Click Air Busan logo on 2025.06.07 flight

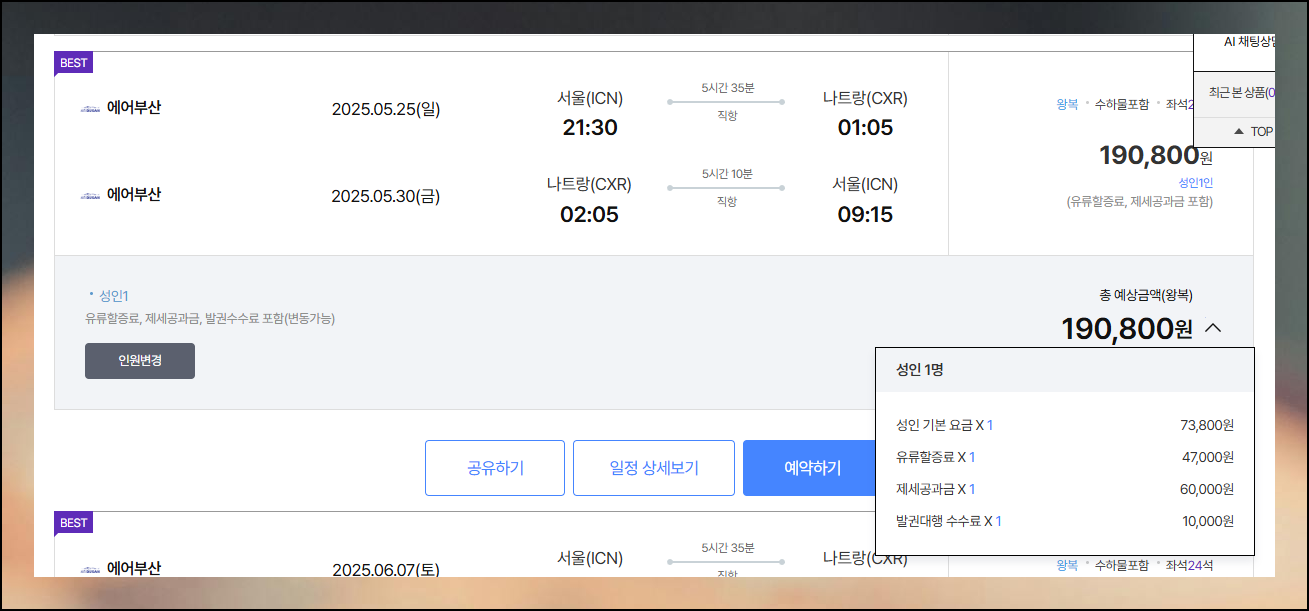[x=92, y=568]
